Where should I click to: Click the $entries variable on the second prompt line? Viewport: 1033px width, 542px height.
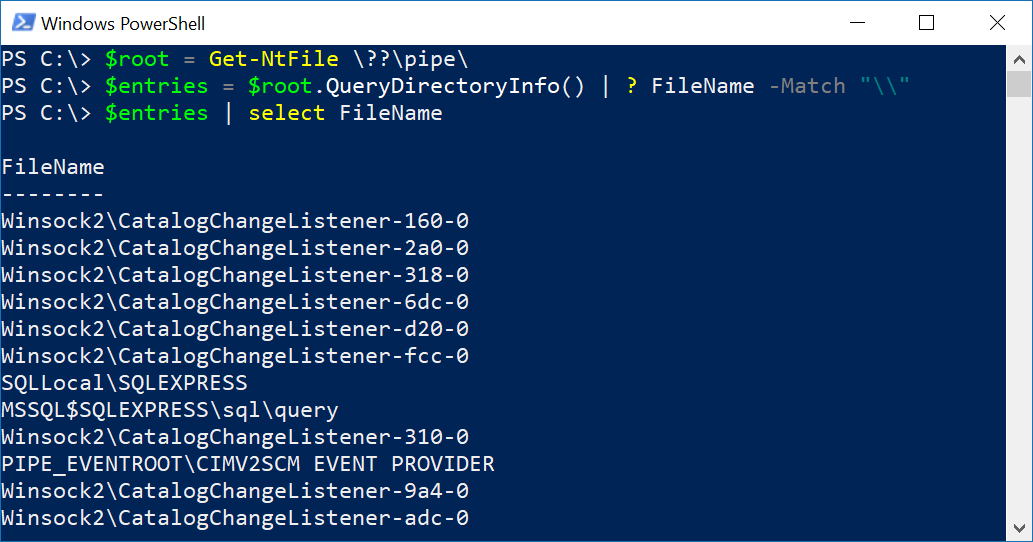tap(156, 86)
